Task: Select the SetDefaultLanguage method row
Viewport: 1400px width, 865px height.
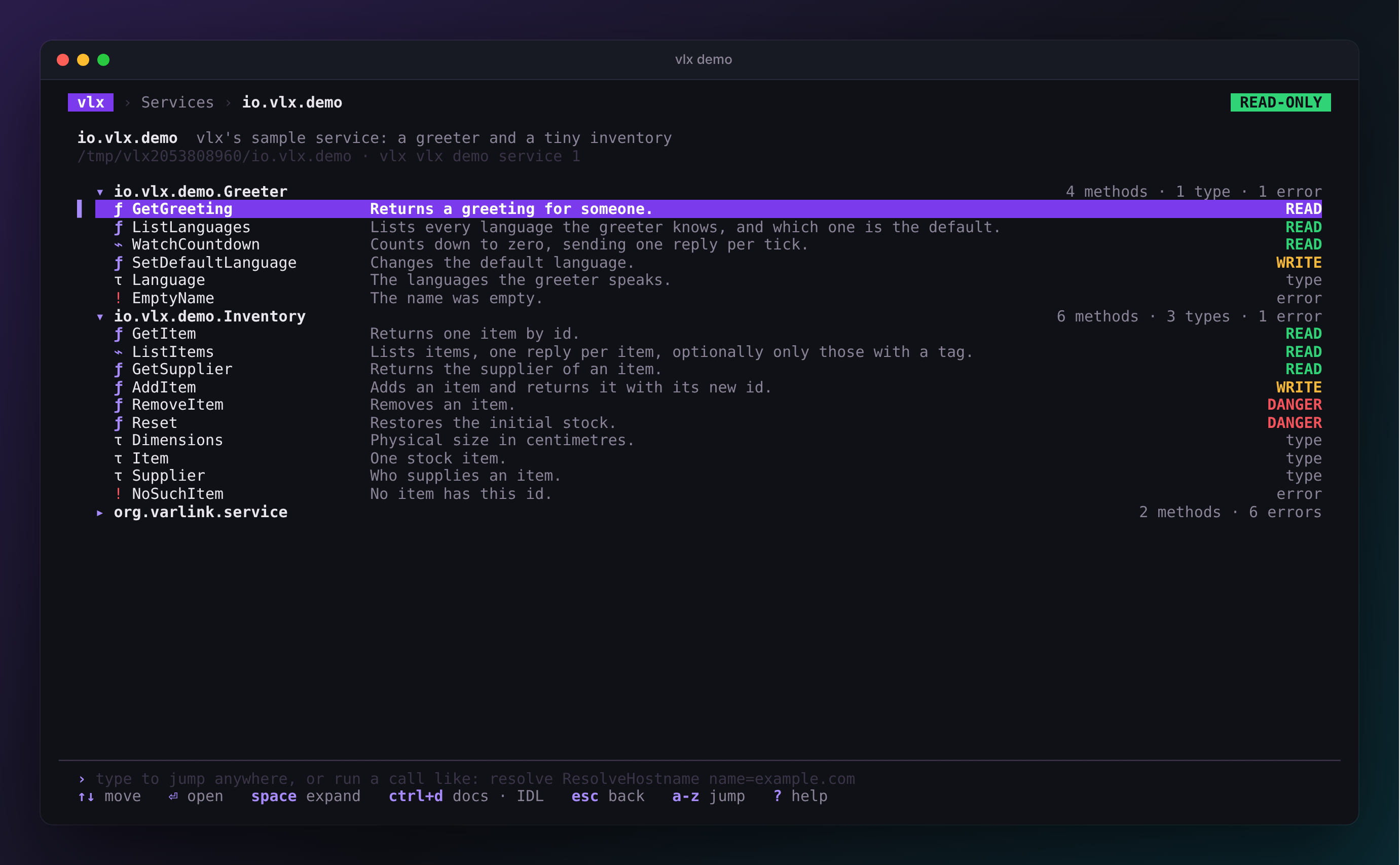Action: click(709, 263)
